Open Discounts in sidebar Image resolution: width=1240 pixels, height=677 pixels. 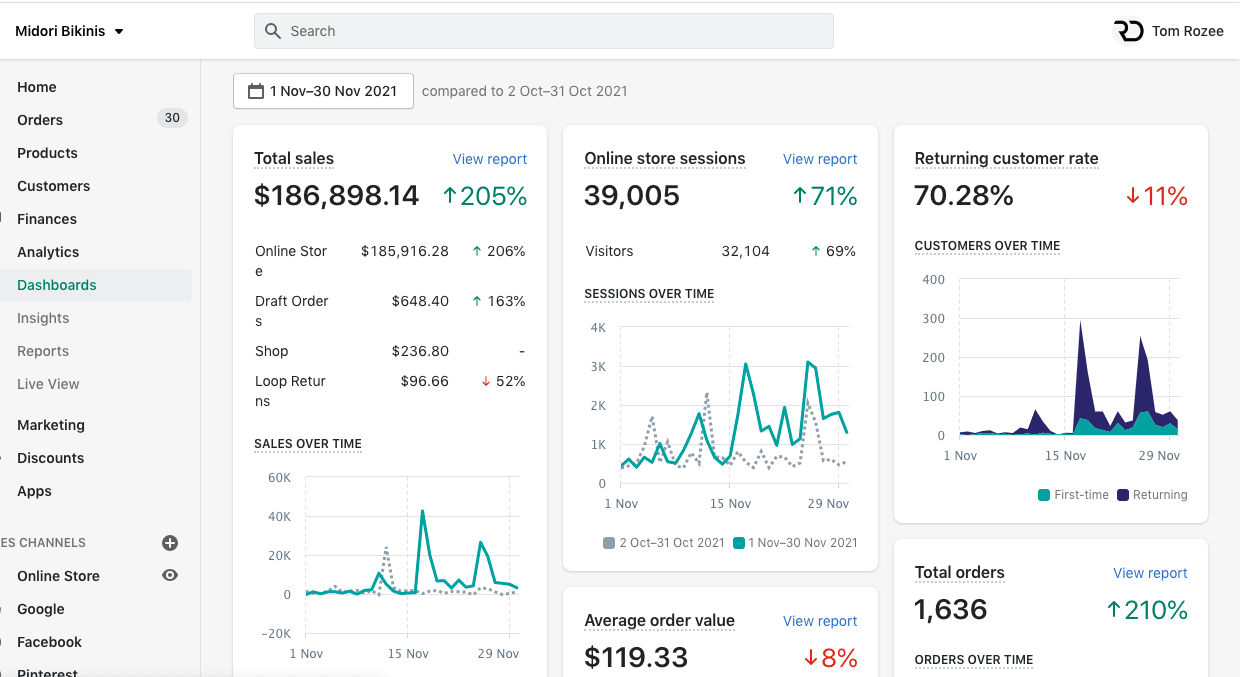[50, 458]
